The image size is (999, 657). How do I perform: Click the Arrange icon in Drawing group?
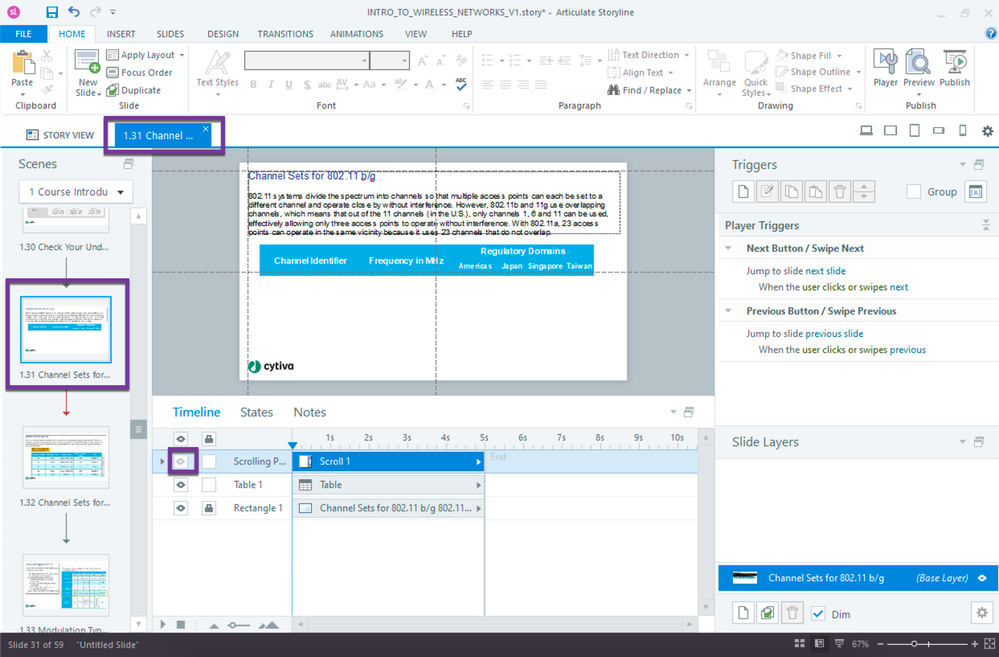pos(719,70)
